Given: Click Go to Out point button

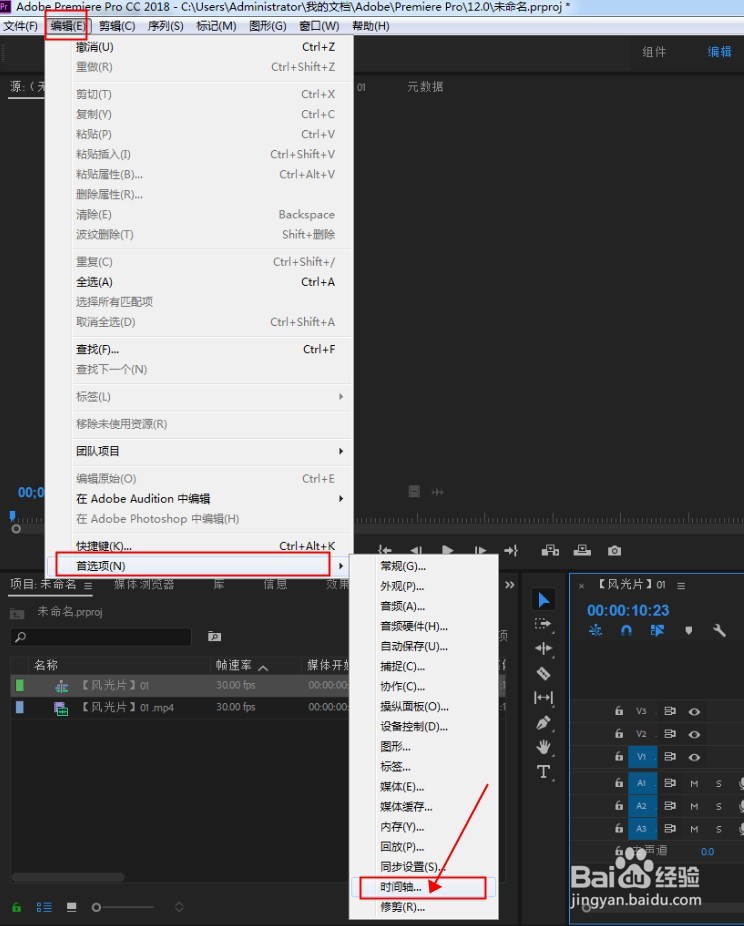Looking at the screenshot, I should (511, 550).
